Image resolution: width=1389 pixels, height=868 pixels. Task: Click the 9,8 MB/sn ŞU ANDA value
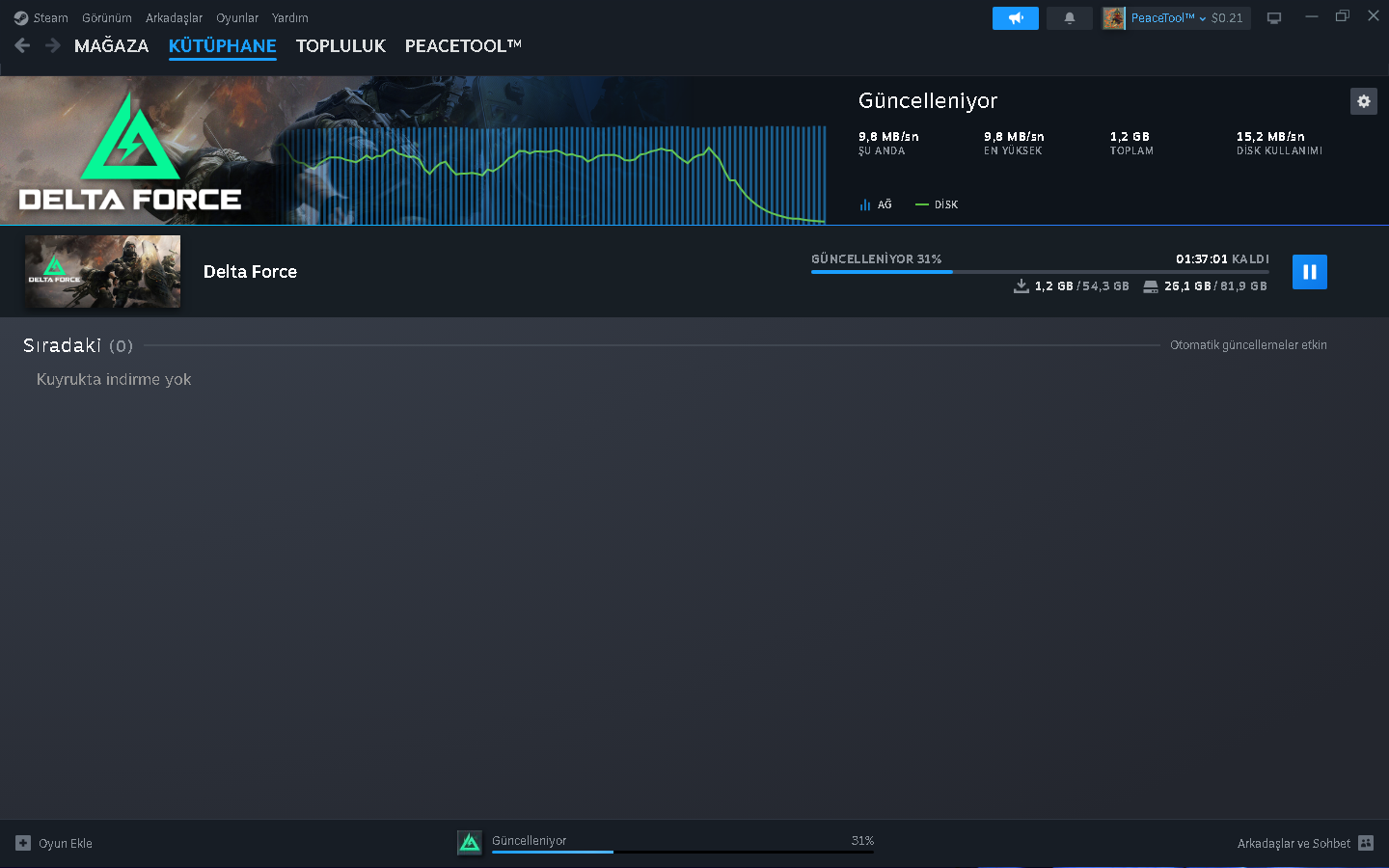click(x=888, y=137)
